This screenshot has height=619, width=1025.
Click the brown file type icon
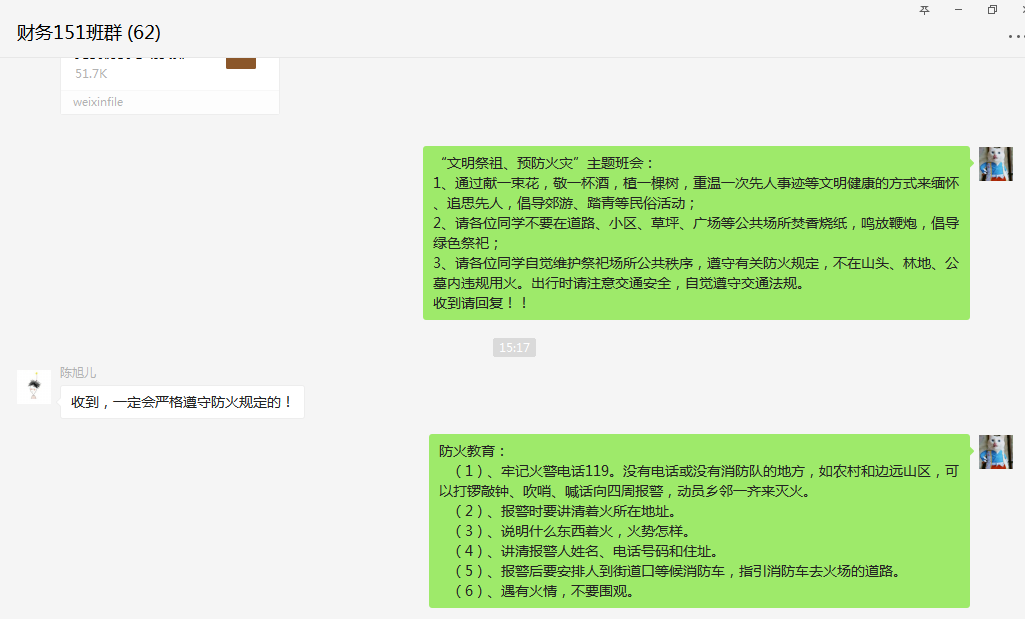[x=241, y=63]
